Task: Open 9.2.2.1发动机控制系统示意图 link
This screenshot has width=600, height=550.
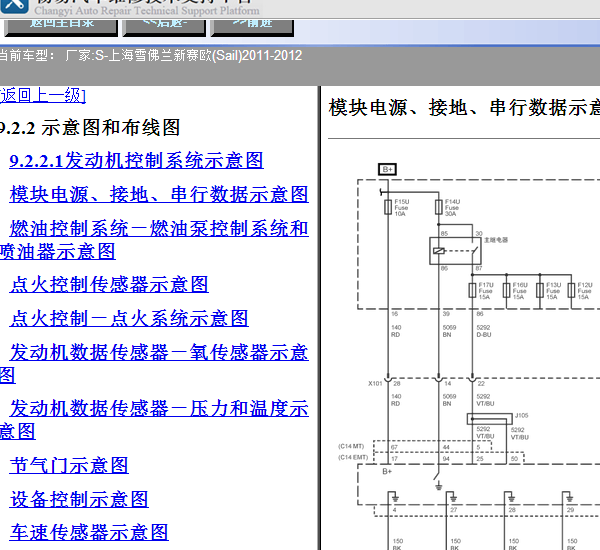Action: coord(136,160)
